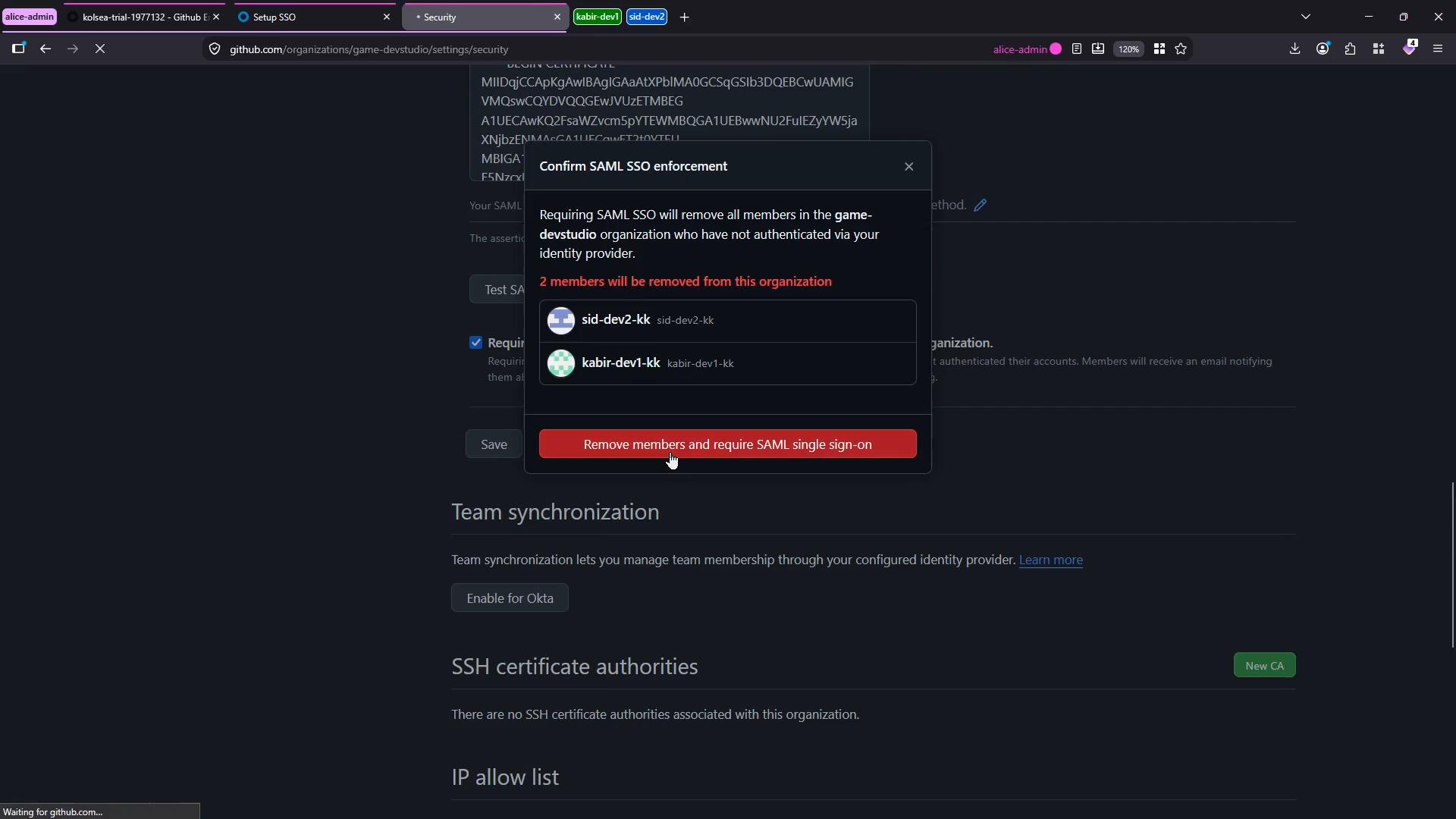This screenshot has height=819, width=1456.
Task: Click Remove members and require SAML single sign-on
Action: (x=727, y=444)
